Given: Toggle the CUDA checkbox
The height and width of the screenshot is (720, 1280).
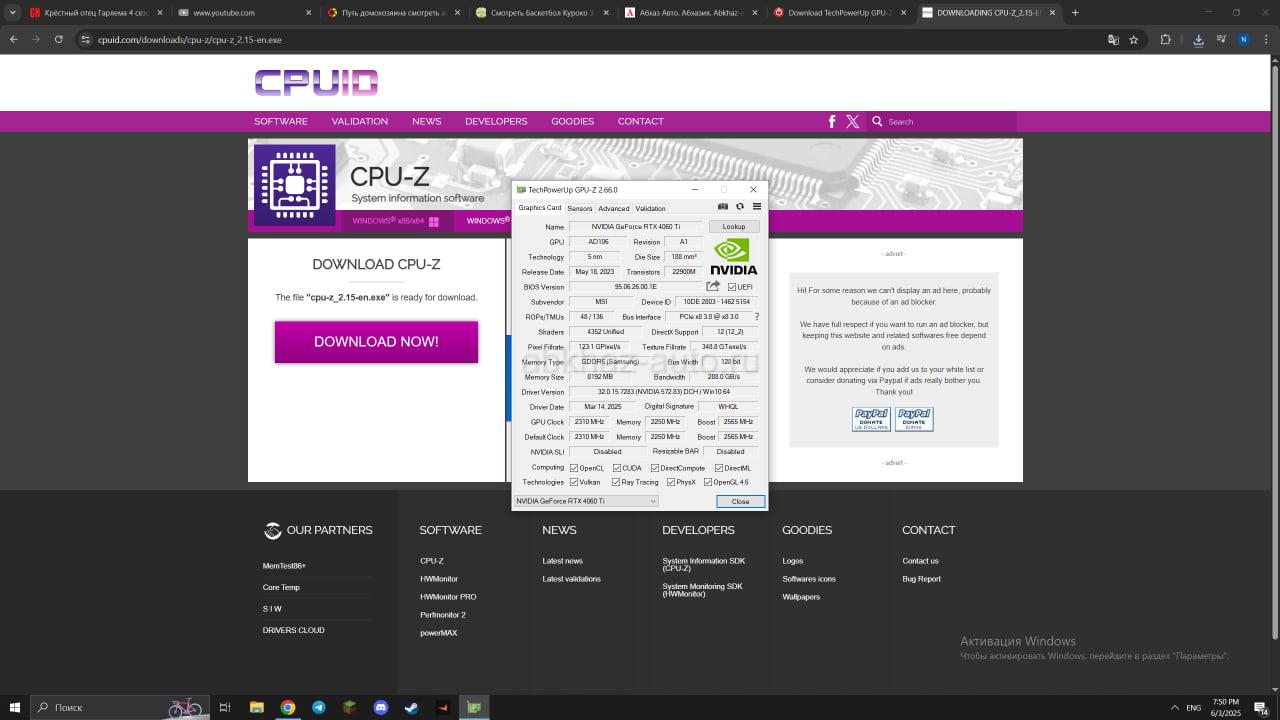Looking at the screenshot, I should point(617,468).
